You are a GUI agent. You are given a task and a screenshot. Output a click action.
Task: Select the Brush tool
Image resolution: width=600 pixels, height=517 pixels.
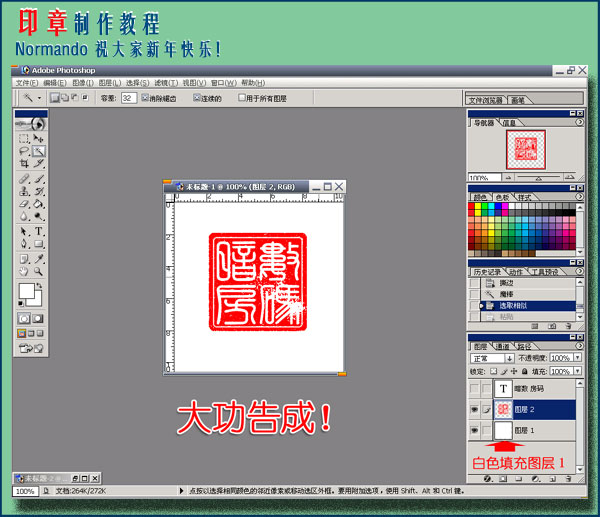[39, 179]
